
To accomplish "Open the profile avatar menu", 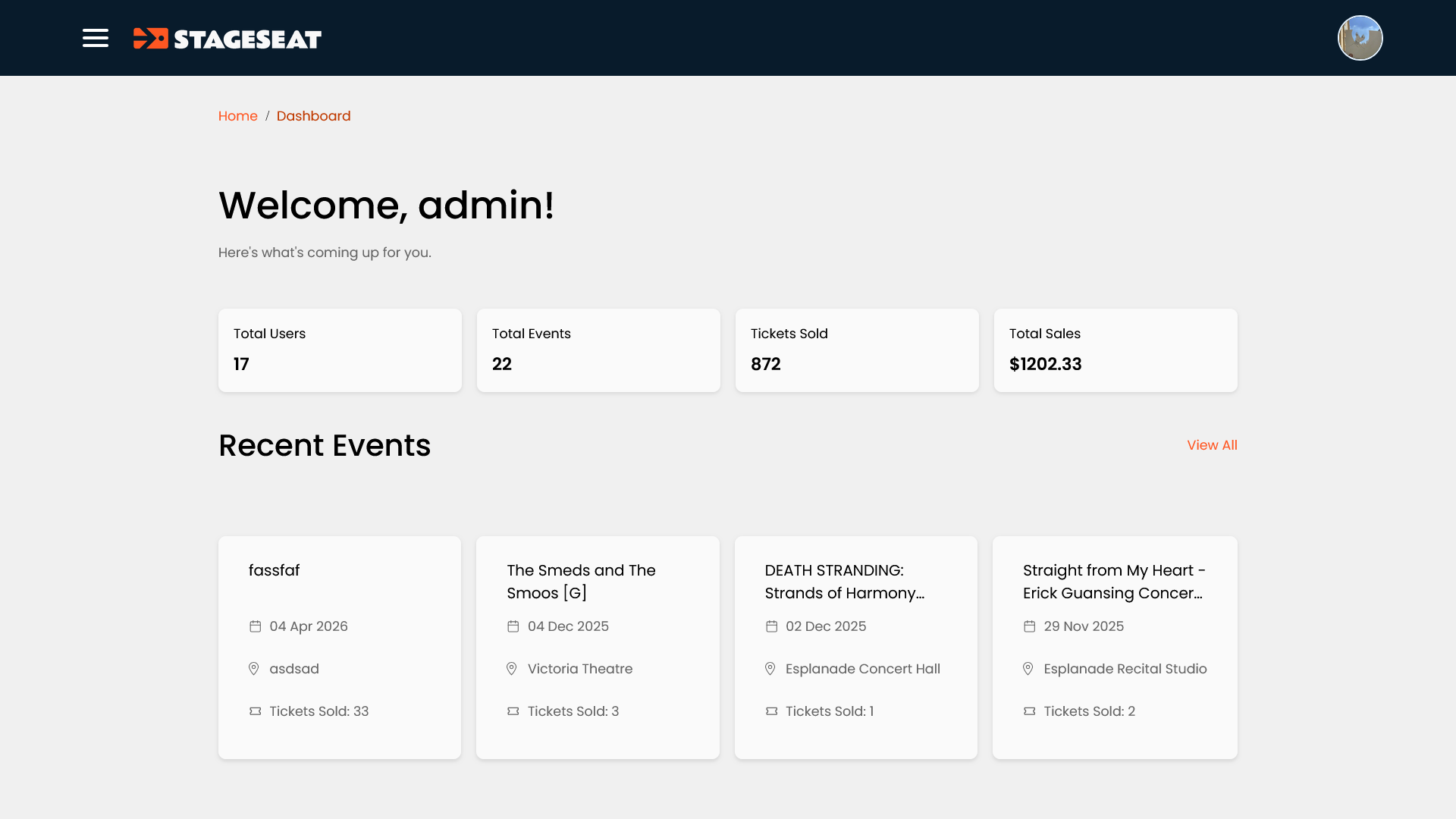I will [1360, 38].
